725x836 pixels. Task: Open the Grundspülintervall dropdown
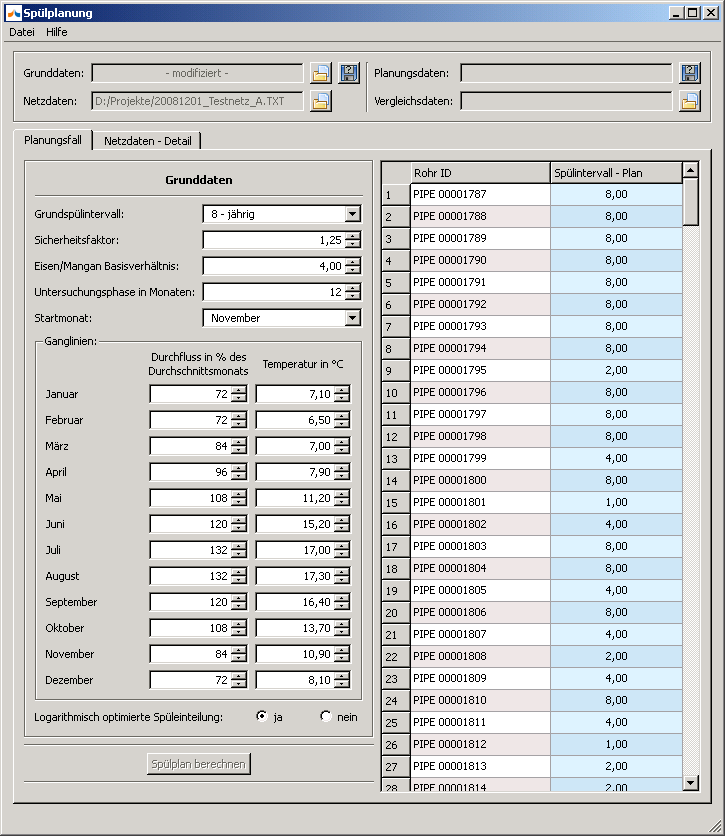[x=352, y=214]
